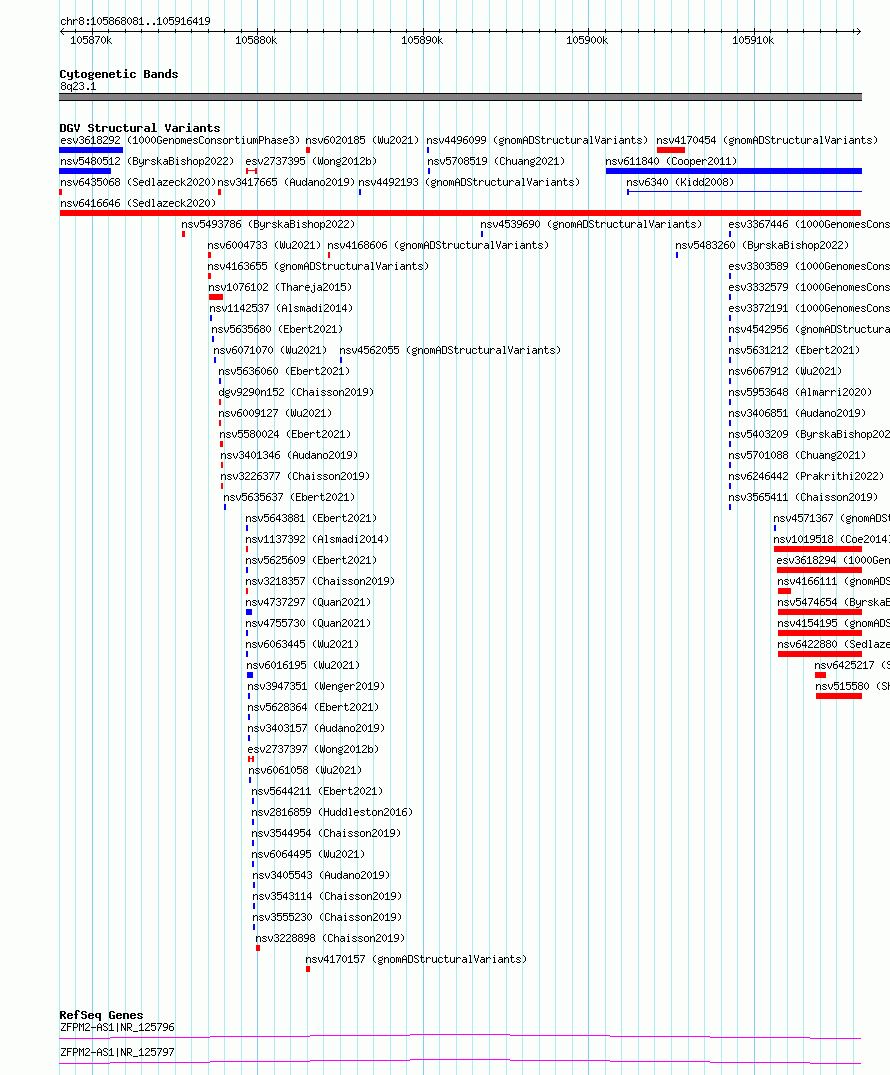Select ZFPM2-AS1|NR_125796 gene label
Viewport: 890px width, 1075px height.
pos(117,1027)
